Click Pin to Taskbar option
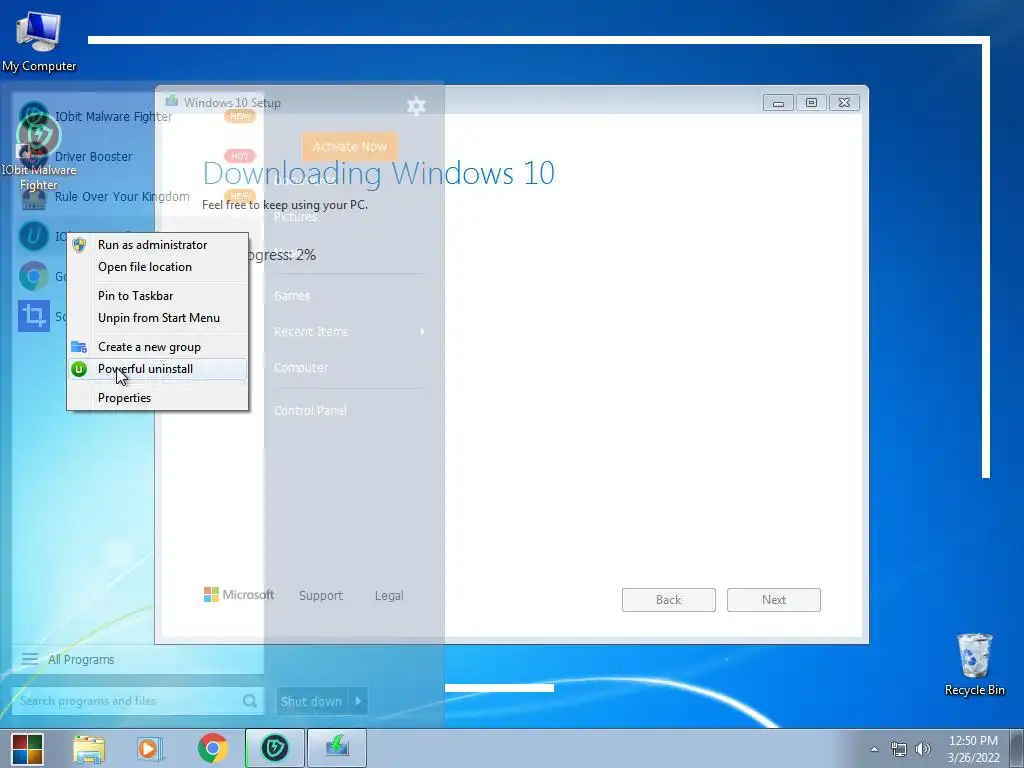 pos(157,296)
